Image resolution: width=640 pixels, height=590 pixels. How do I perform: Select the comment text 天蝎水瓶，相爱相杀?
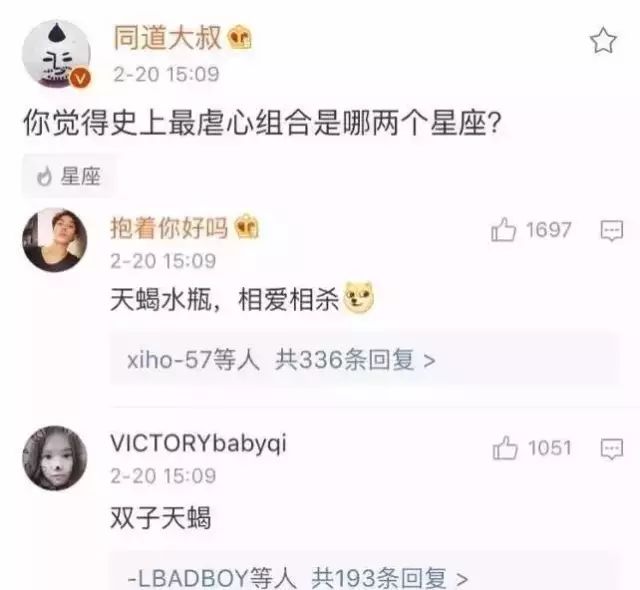(224, 300)
